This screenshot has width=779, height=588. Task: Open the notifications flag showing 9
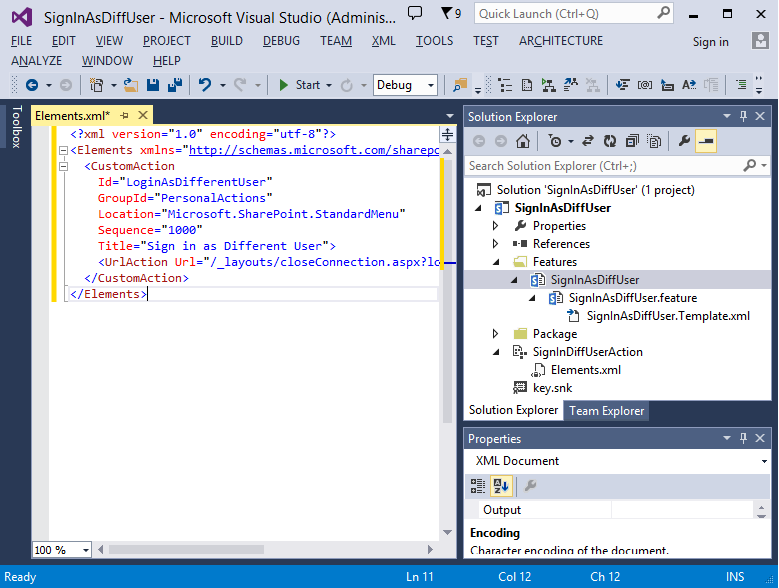click(451, 13)
